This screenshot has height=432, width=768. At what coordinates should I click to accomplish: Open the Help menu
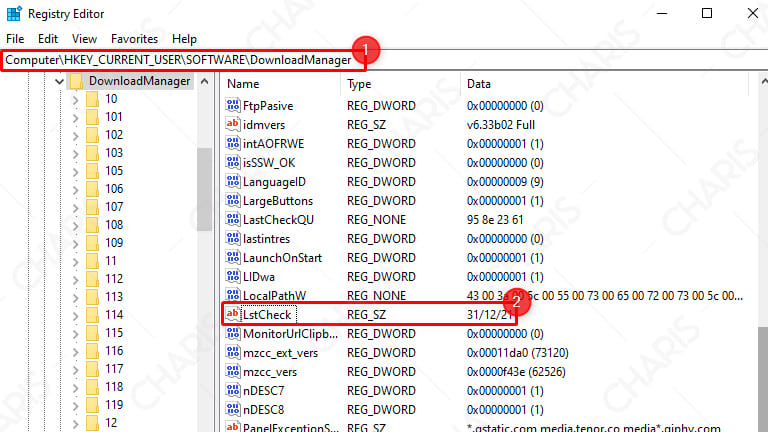184,39
